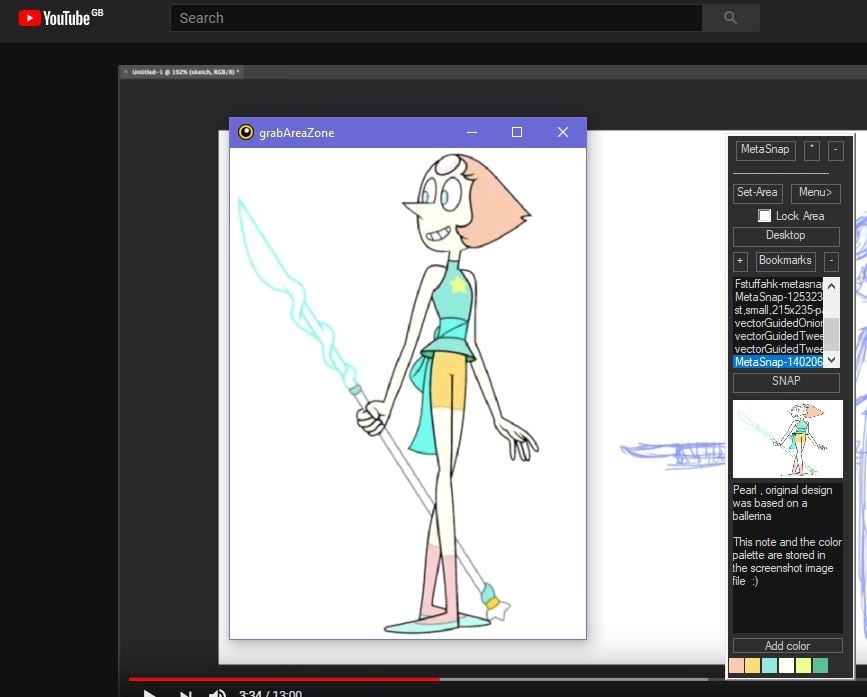
Task: Click the asterisk button beside MetaSnap
Action: pos(812,150)
